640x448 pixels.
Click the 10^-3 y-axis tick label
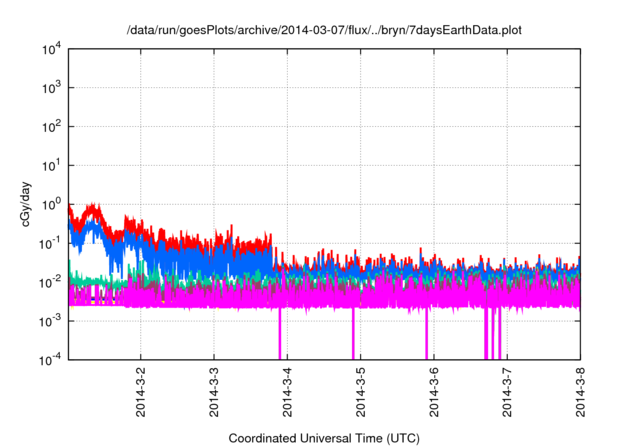click(50, 321)
